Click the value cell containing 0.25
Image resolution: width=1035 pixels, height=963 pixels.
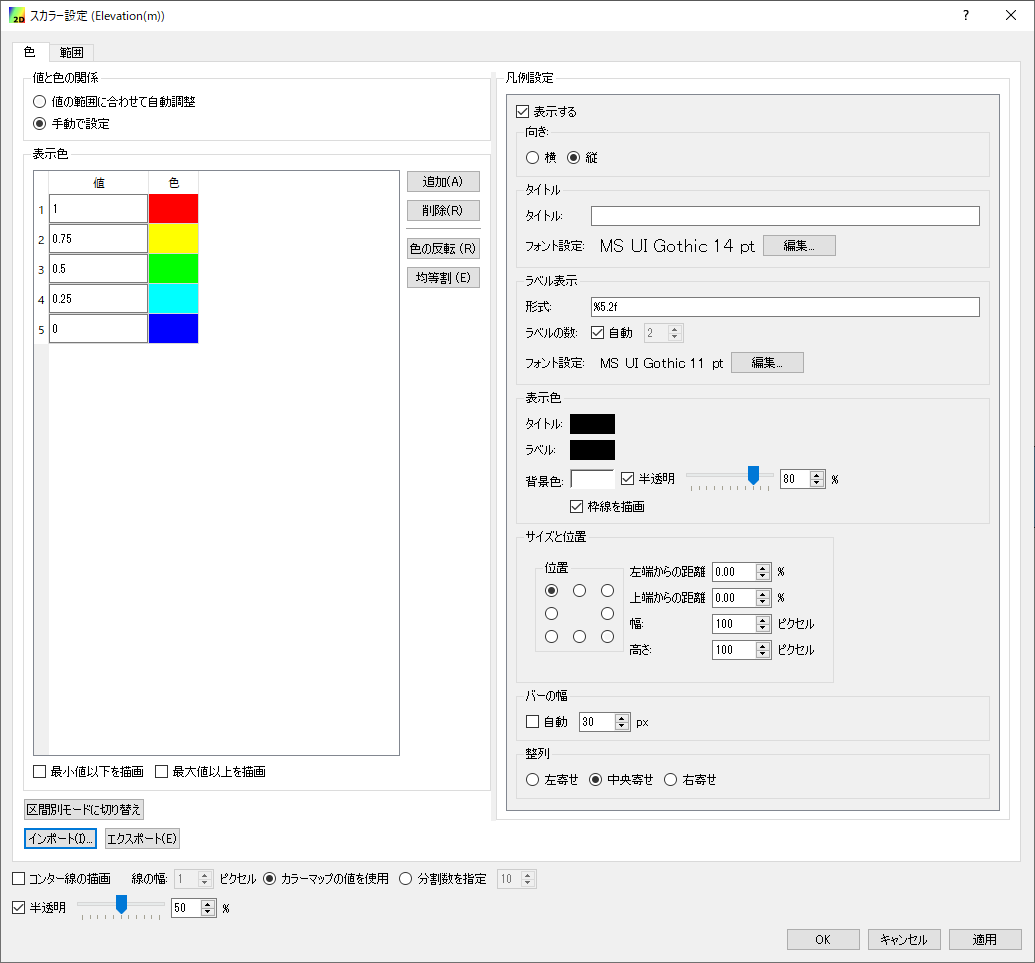(x=98, y=298)
